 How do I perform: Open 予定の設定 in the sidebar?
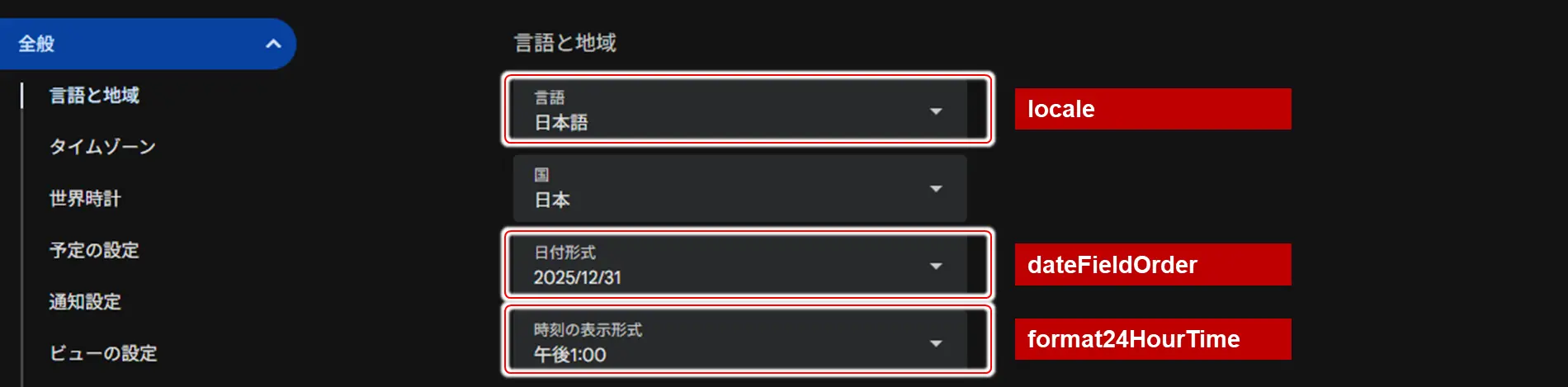[94, 250]
